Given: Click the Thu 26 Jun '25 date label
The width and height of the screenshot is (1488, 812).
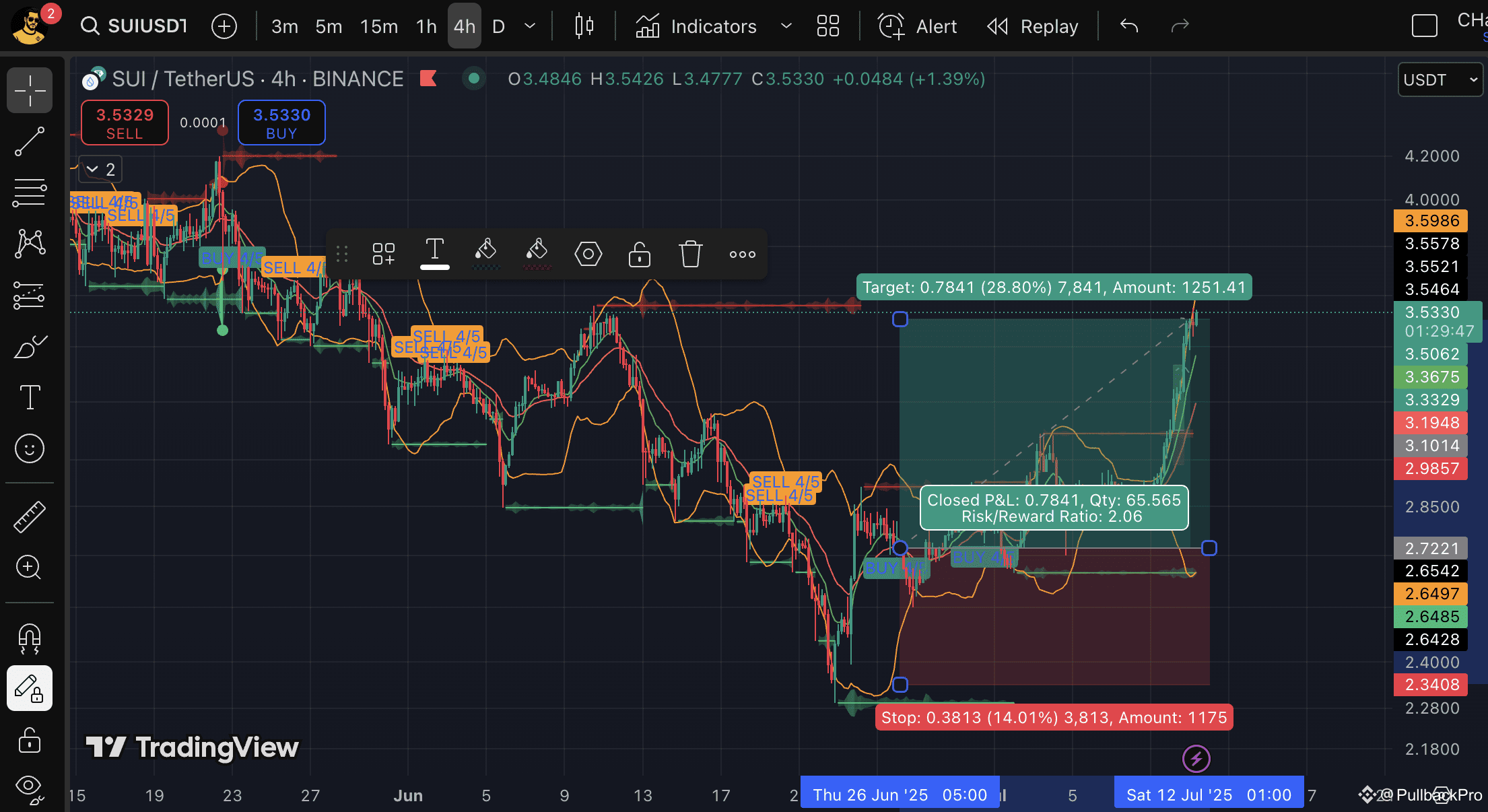Looking at the screenshot, I should coord(900,795).
